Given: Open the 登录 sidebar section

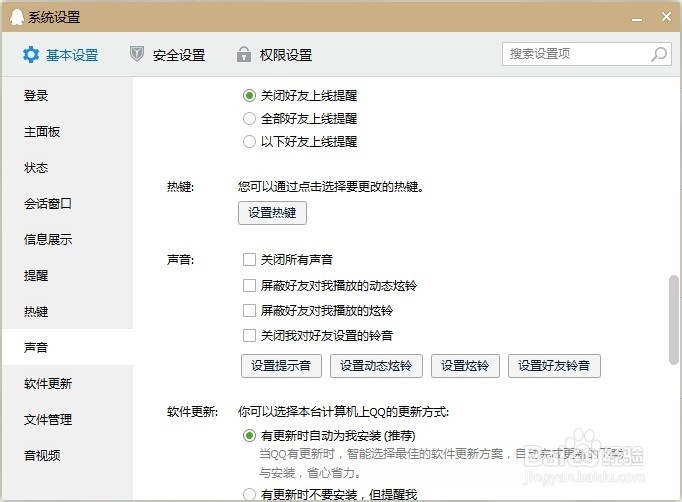Looking at the screenshot, I should (x=67, y=95).
